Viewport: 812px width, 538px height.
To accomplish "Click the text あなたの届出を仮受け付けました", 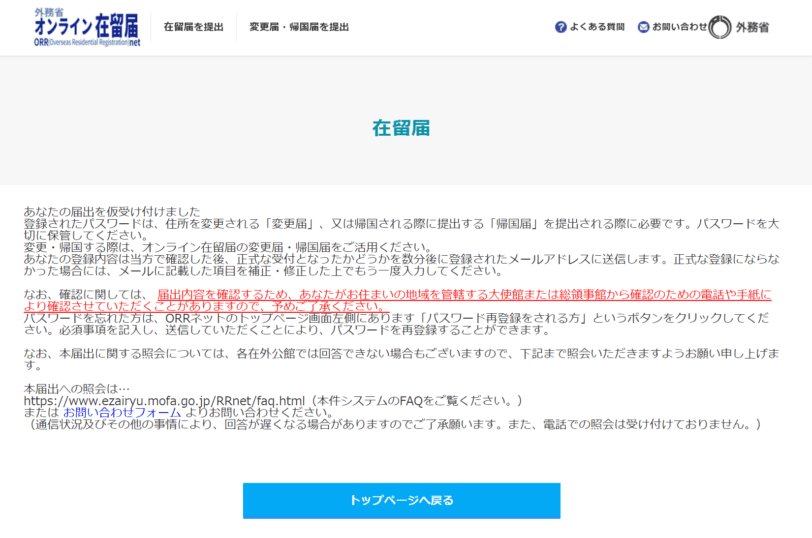I will click(x=112, y=211).
